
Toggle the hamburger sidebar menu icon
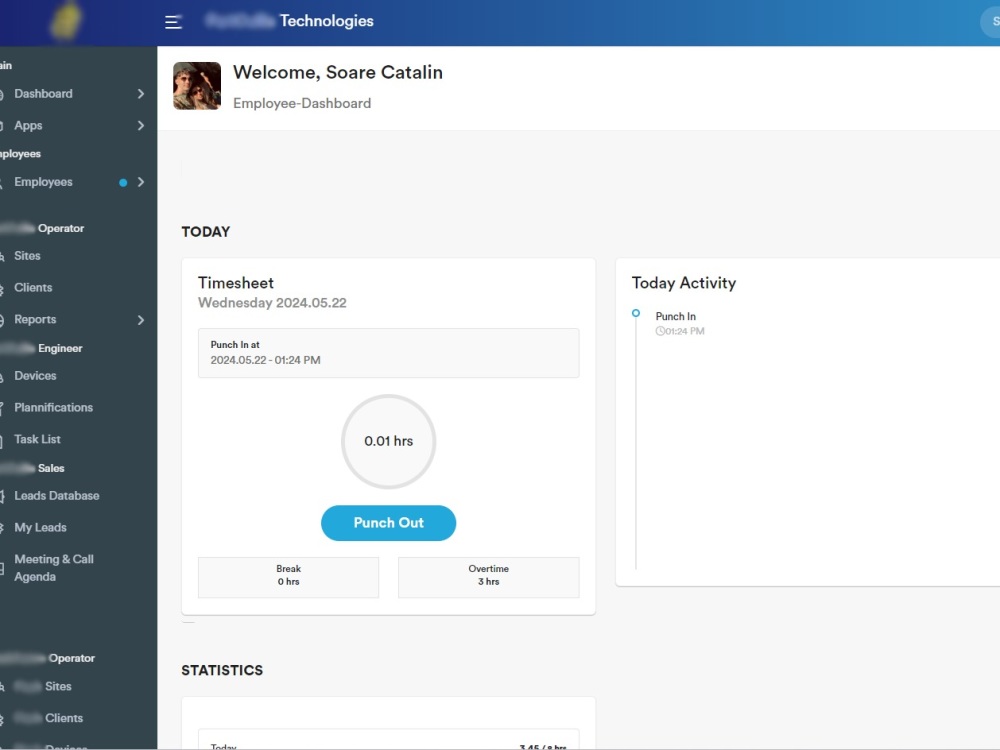tap(173, 22)
